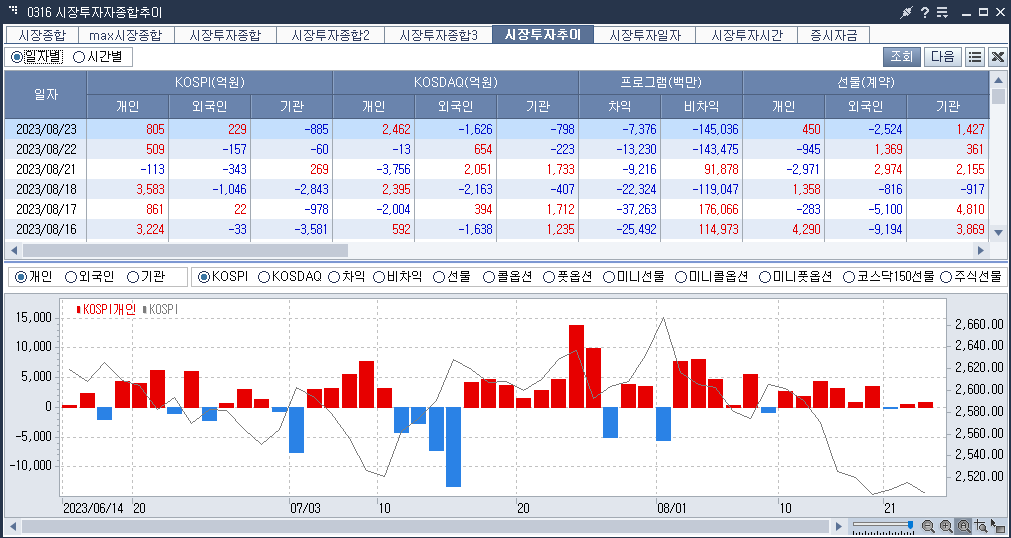Screen dimensions: 1011x538
Task: Select the 코스닥150선물 radio button
Action: click(888, 277)
